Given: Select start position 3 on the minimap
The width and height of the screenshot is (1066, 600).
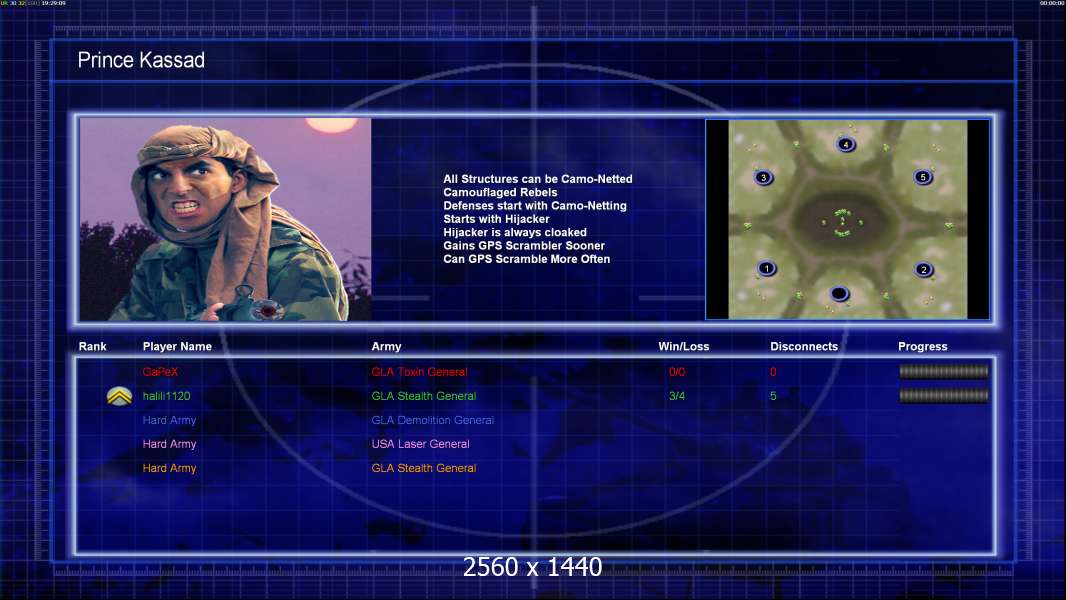Looking at the screenshot, I should click(x=763, y=178).
